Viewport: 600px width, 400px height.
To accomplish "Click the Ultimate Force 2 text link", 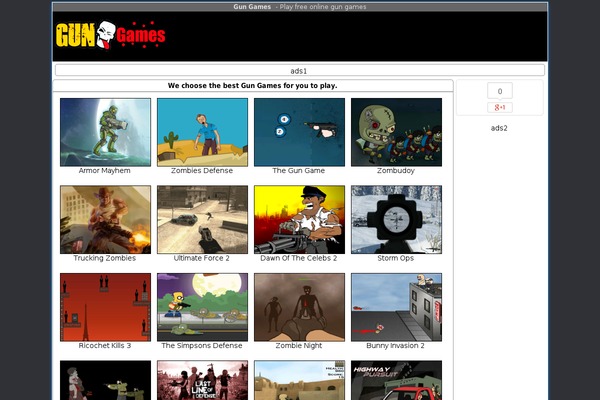I will (202, 258).
